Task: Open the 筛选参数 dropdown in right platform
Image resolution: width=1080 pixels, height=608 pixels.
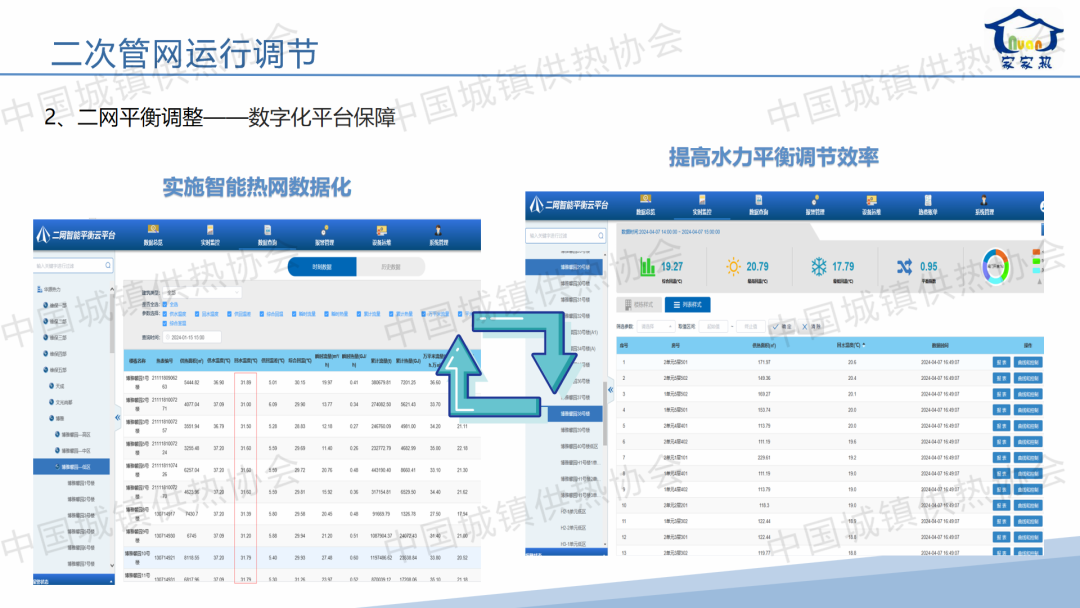Action: point(655,326)
